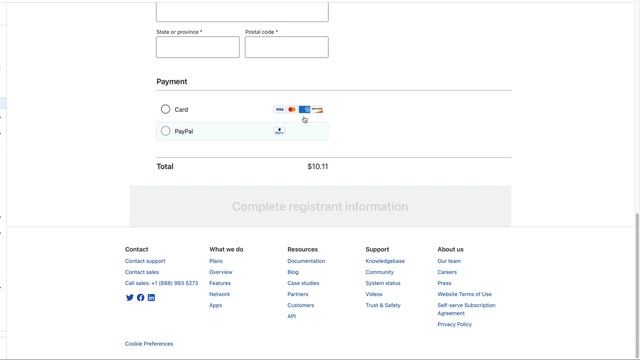Open the Website Terms of Use link

464,294
